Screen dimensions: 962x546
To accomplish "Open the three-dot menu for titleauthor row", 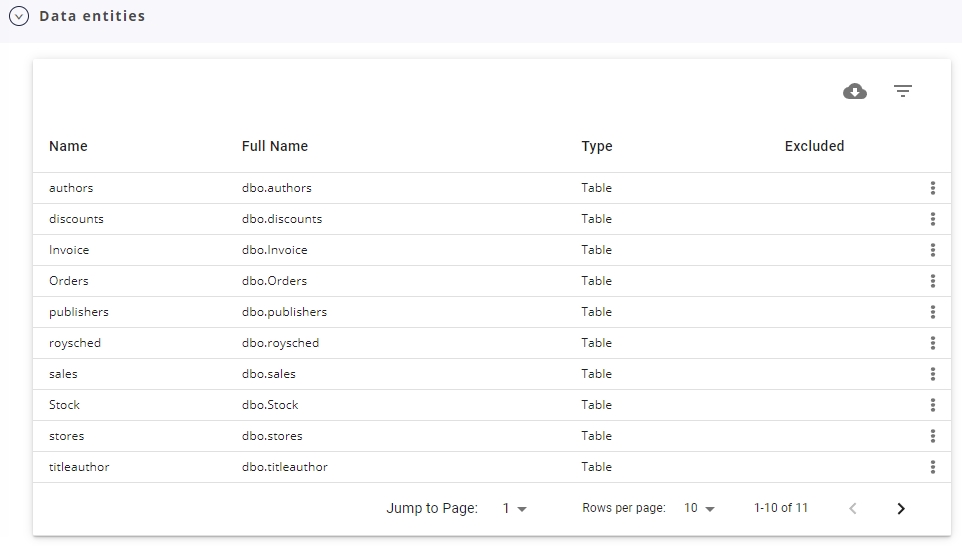I will 933,467.
